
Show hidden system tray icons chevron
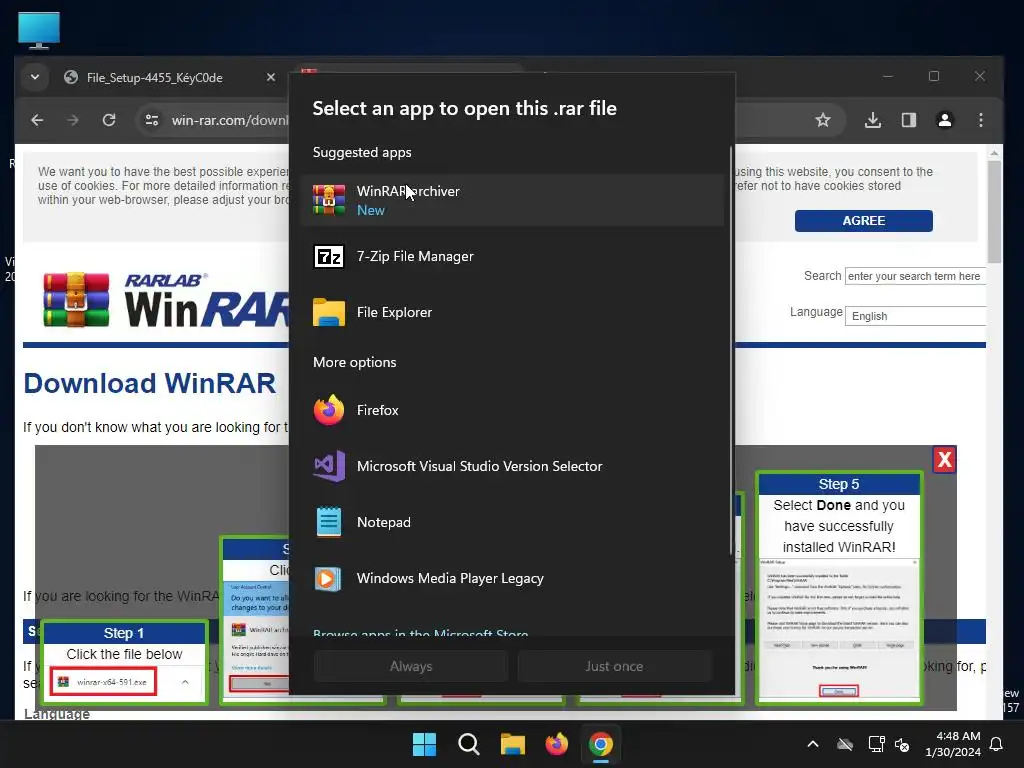813,744
